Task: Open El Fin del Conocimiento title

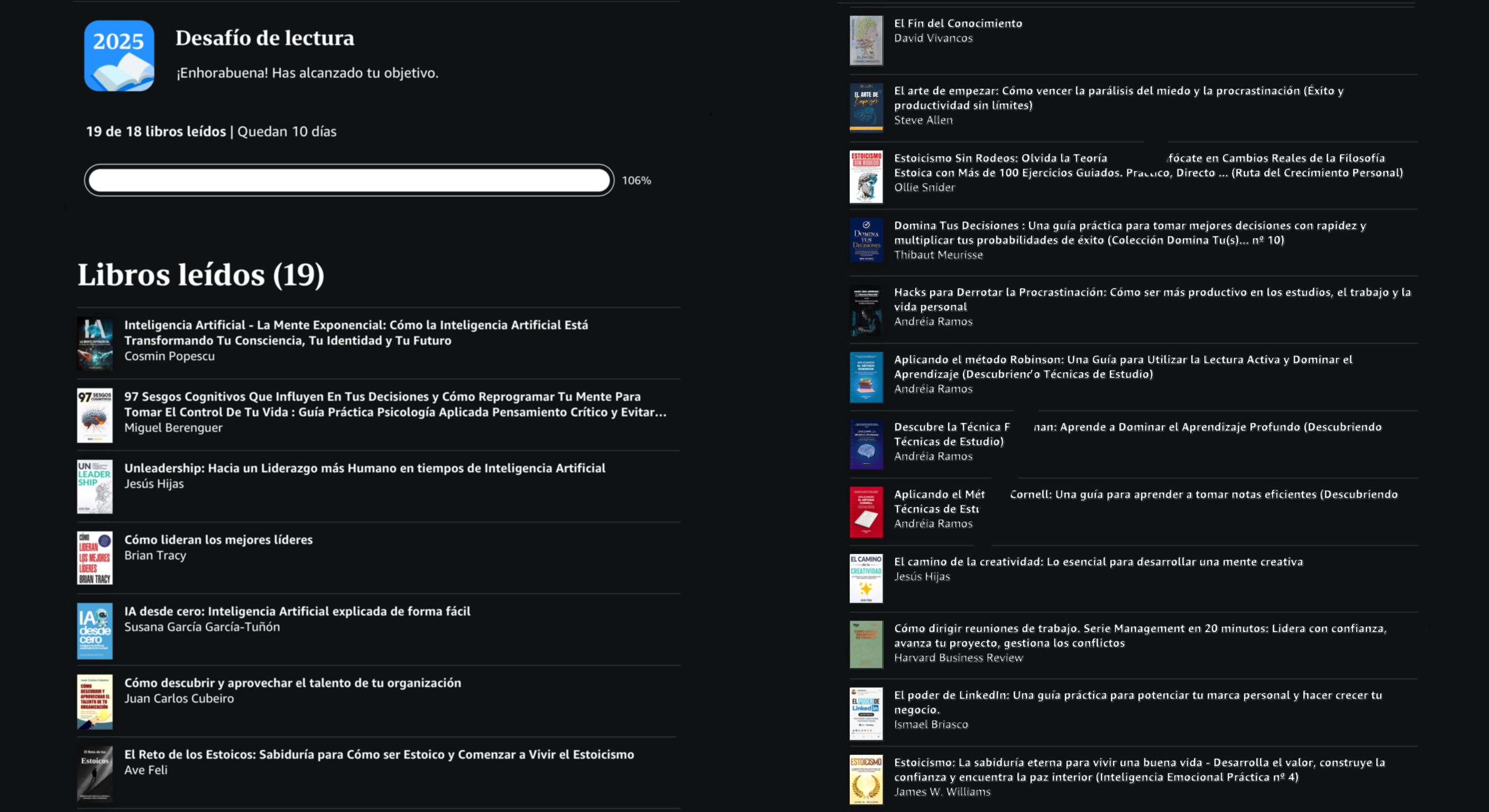Action: (958, 23)
